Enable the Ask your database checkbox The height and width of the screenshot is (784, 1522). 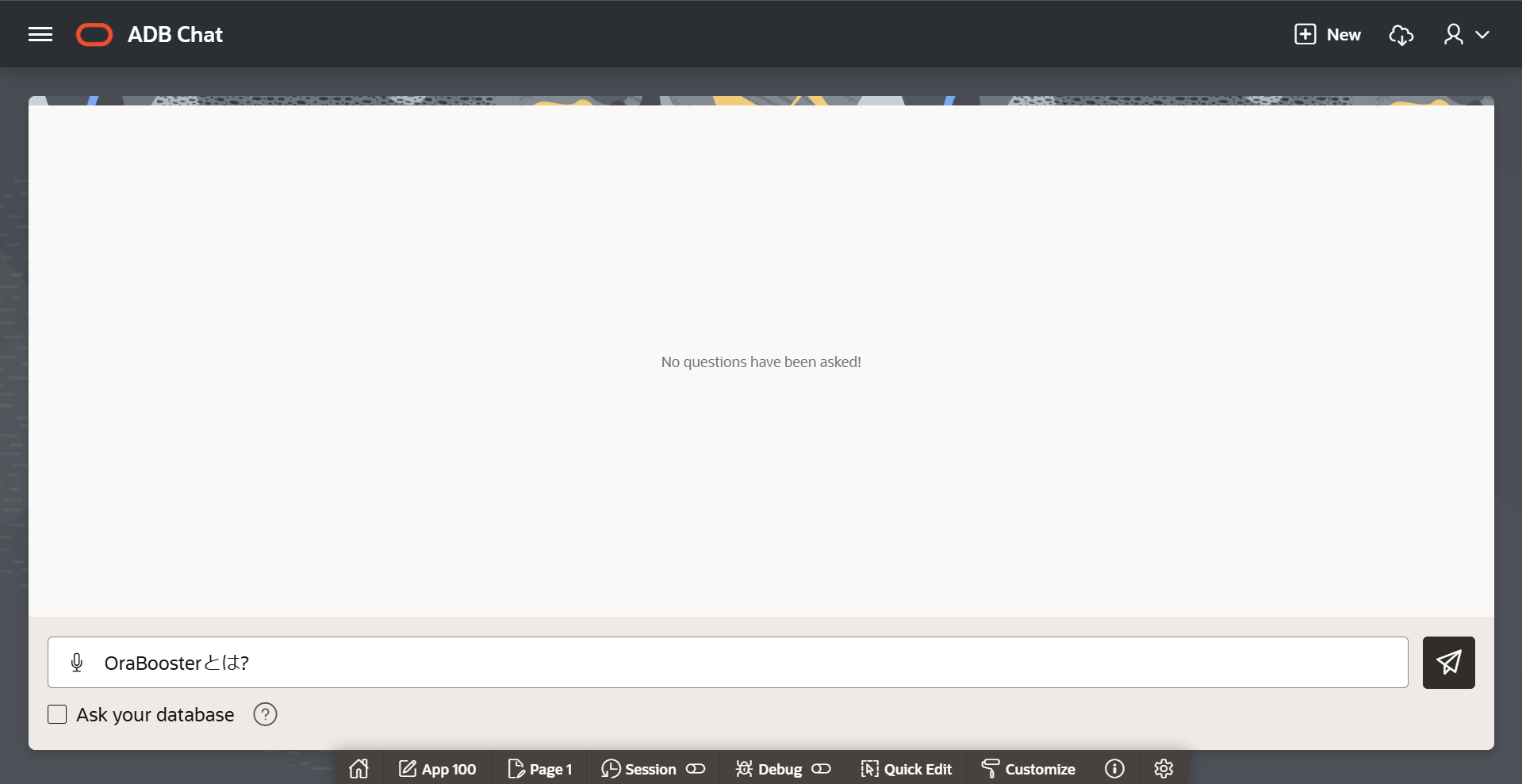pos(57,714)
